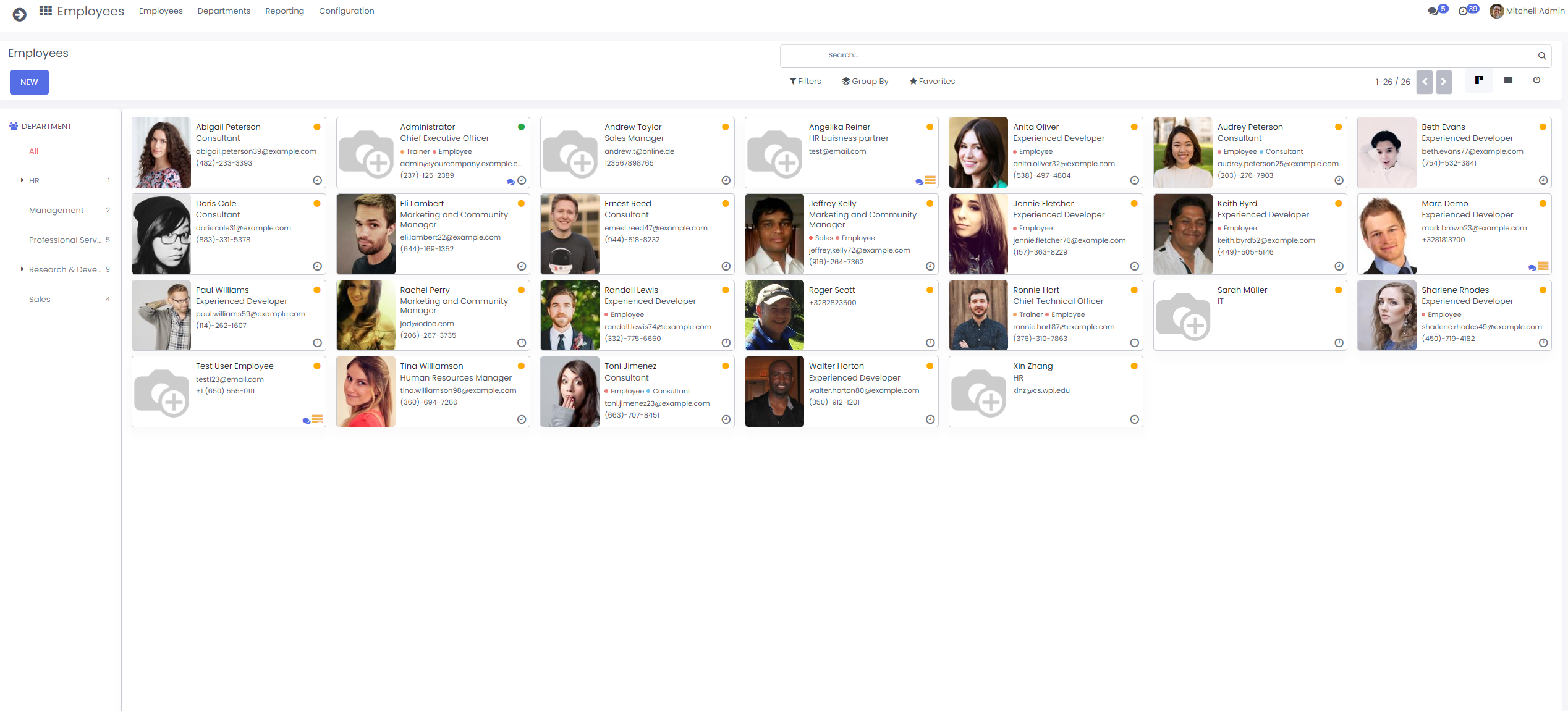Click chat icon on Administrator card
Viewport: 1568px width, 711px height.
511,182
